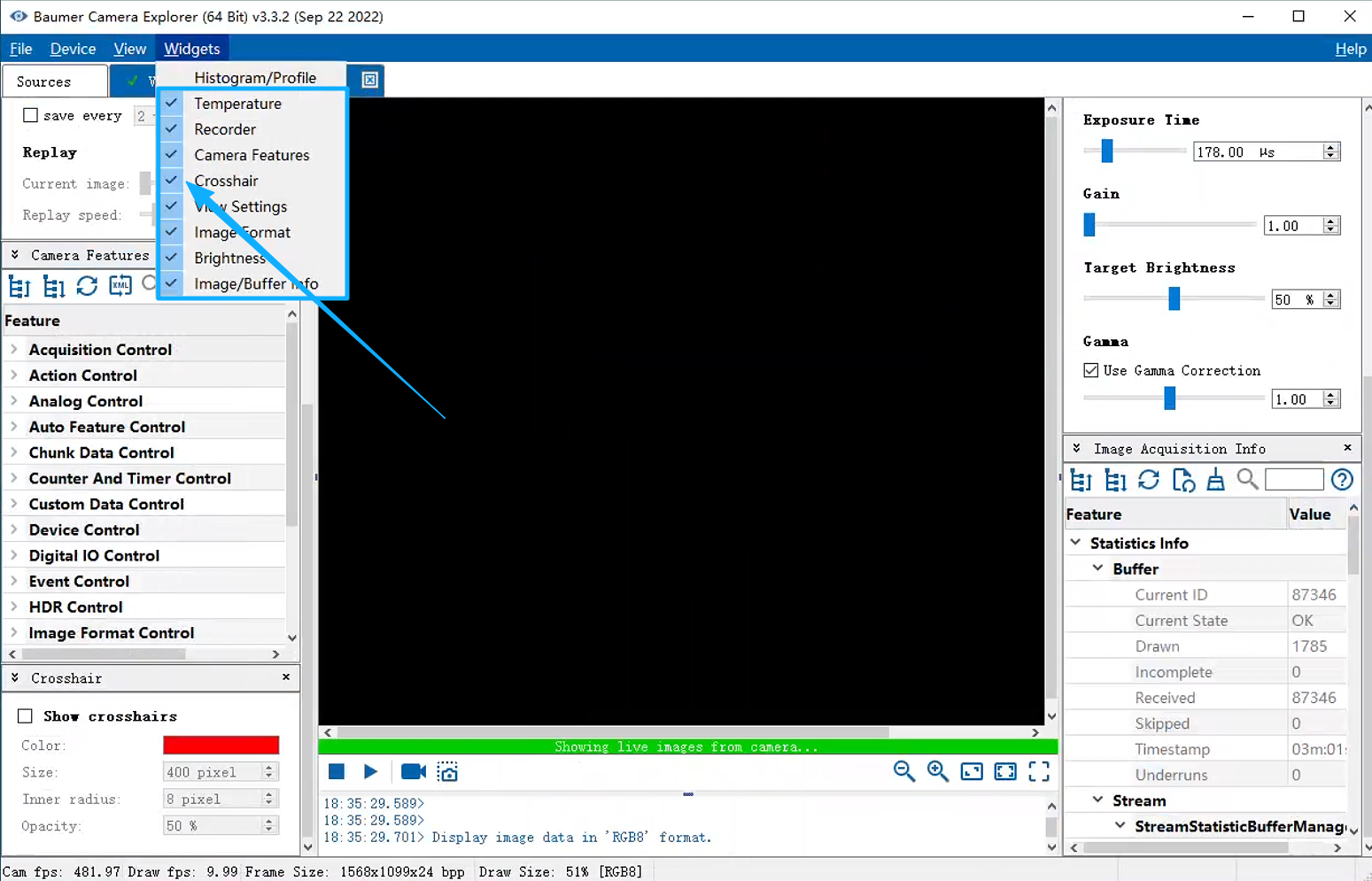Refresh the Camera Features tree
The image size is (1372, 881).
[x=87, y=285]
